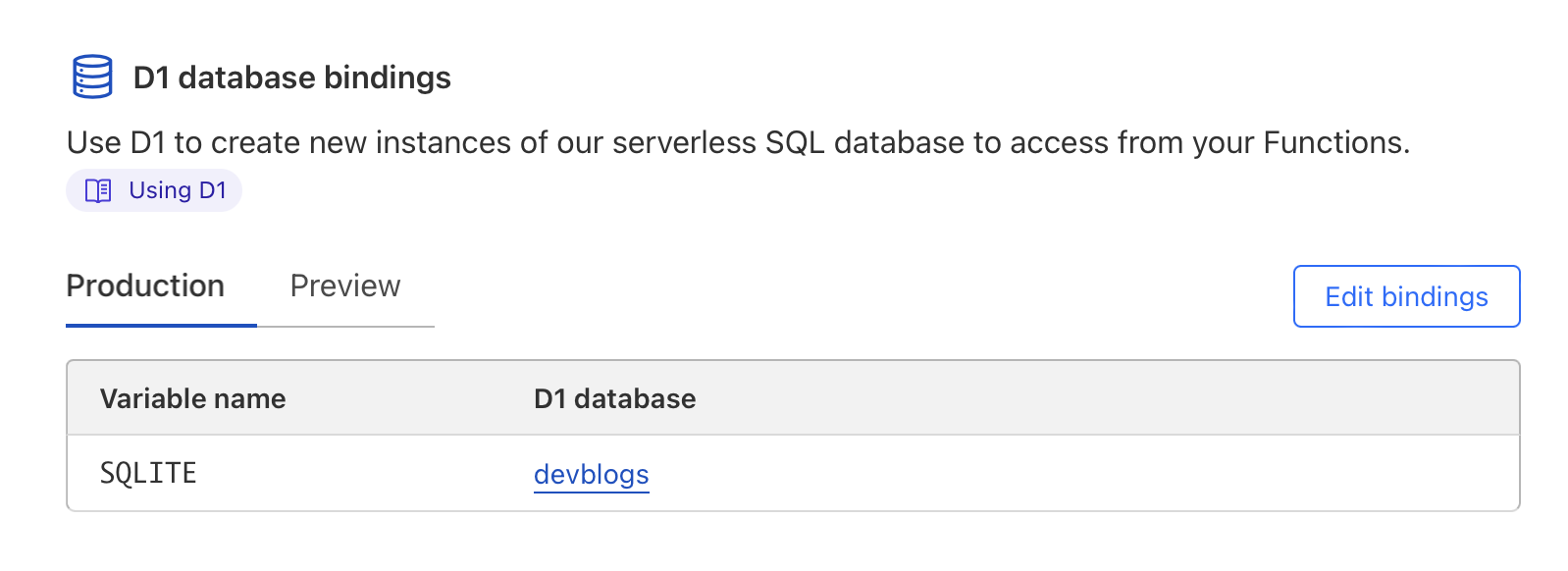
Task: Select the SQLITE variable name cell
Action: click(148, 473)
